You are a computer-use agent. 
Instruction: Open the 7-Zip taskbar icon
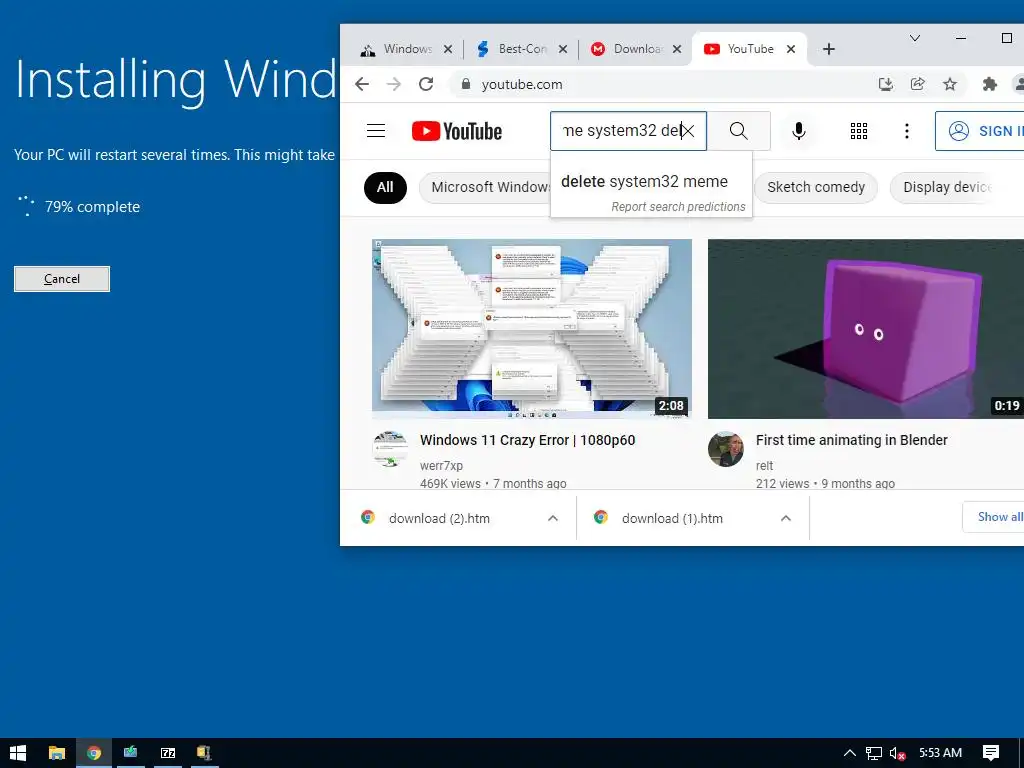point(168,753)
